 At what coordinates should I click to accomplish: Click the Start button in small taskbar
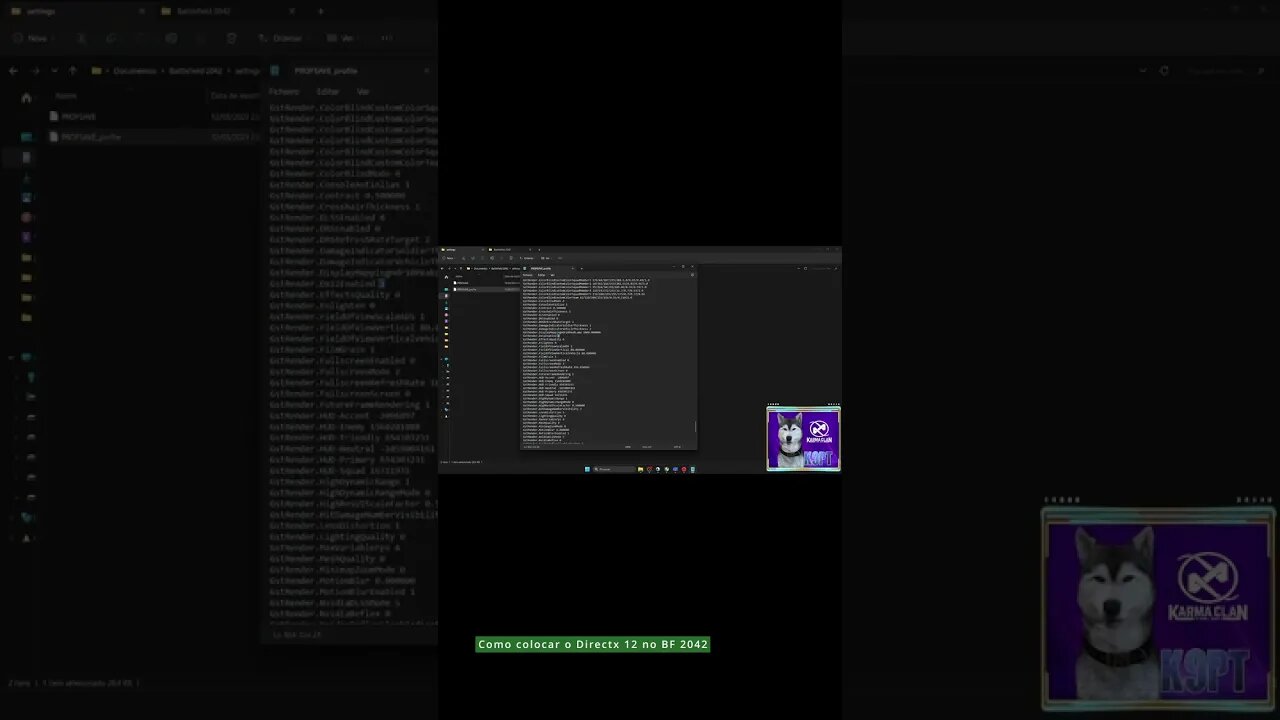click(x=587, y=469)
